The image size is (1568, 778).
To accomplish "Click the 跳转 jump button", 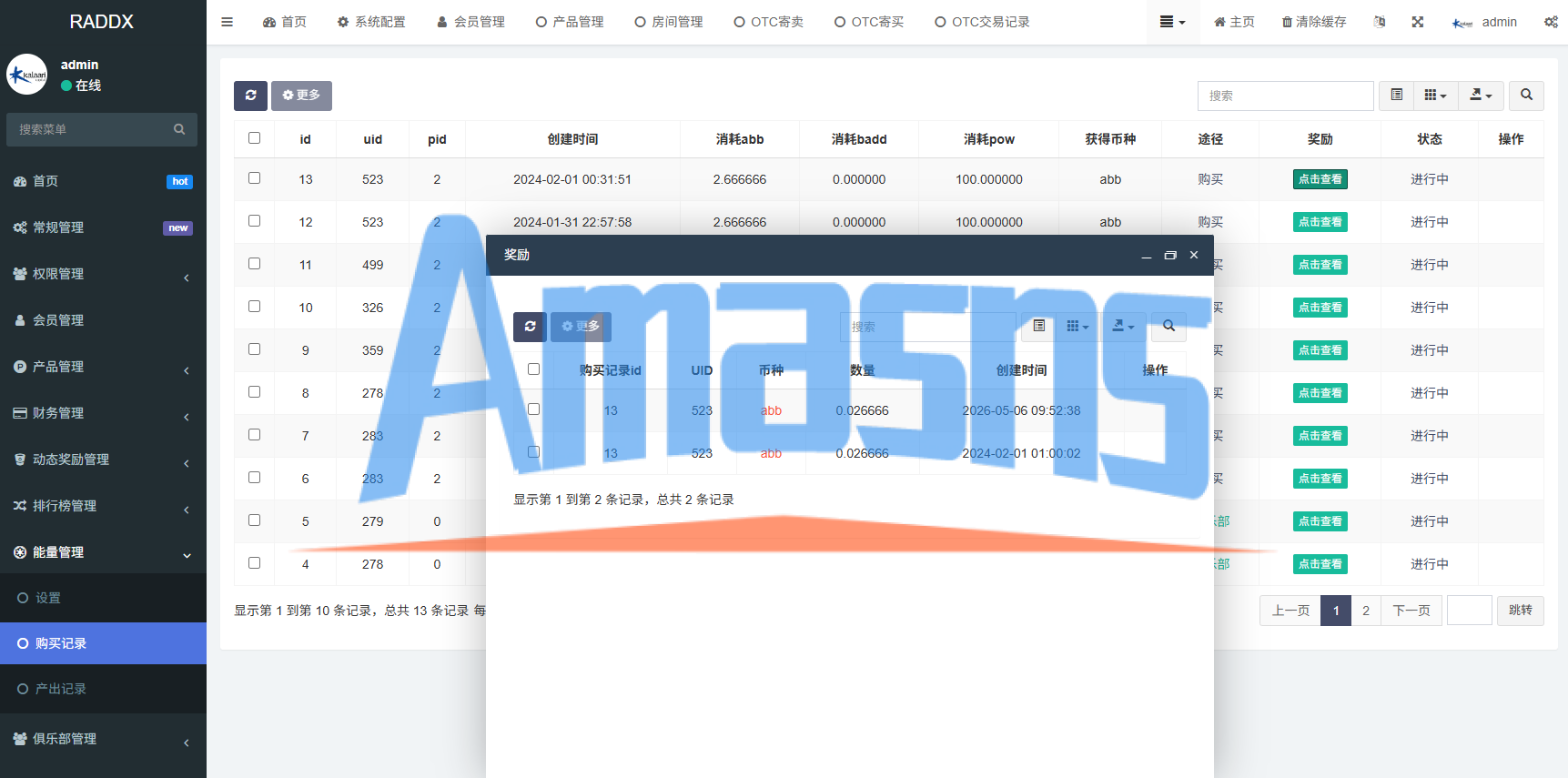I will pyautogui.click(x=1520, y=611).
